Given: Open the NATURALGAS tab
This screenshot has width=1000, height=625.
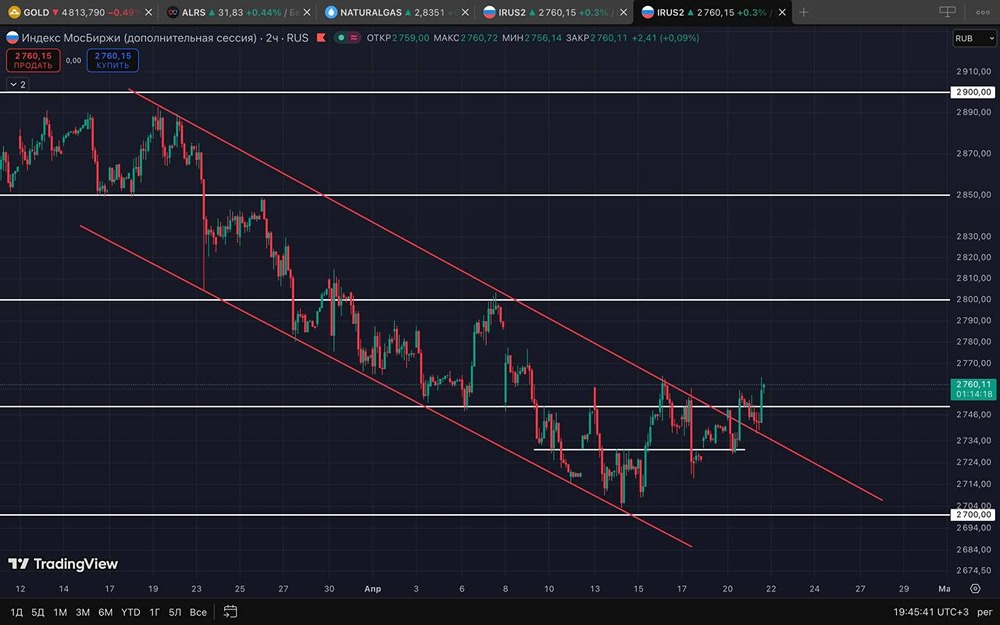Looking at the screenshot, I should click(x=390, y=12).
